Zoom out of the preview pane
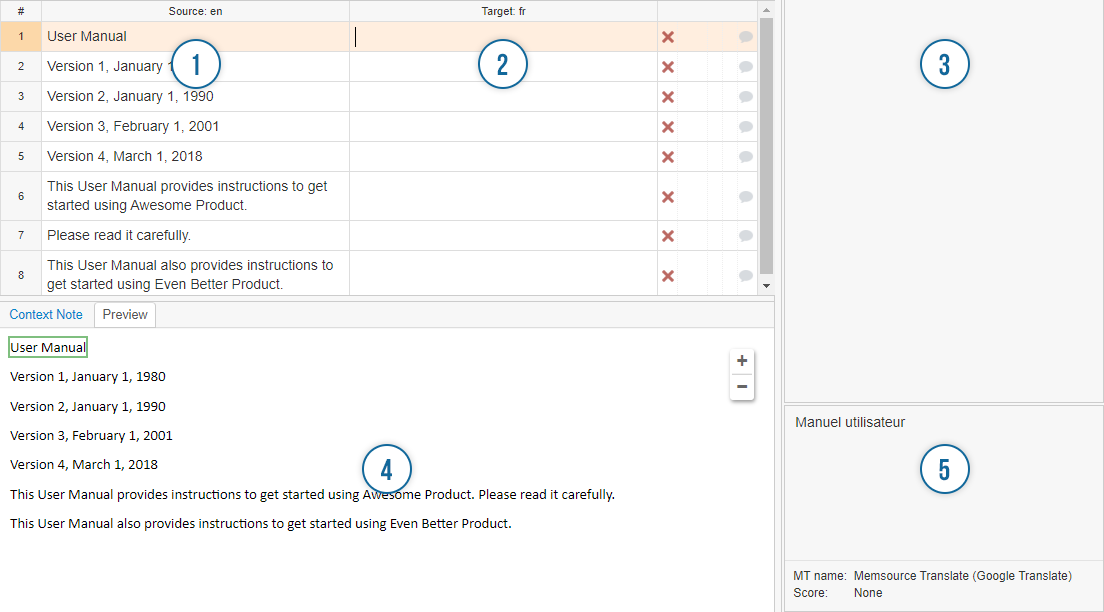The image size is (1104, 612). [x=741, y=386]
